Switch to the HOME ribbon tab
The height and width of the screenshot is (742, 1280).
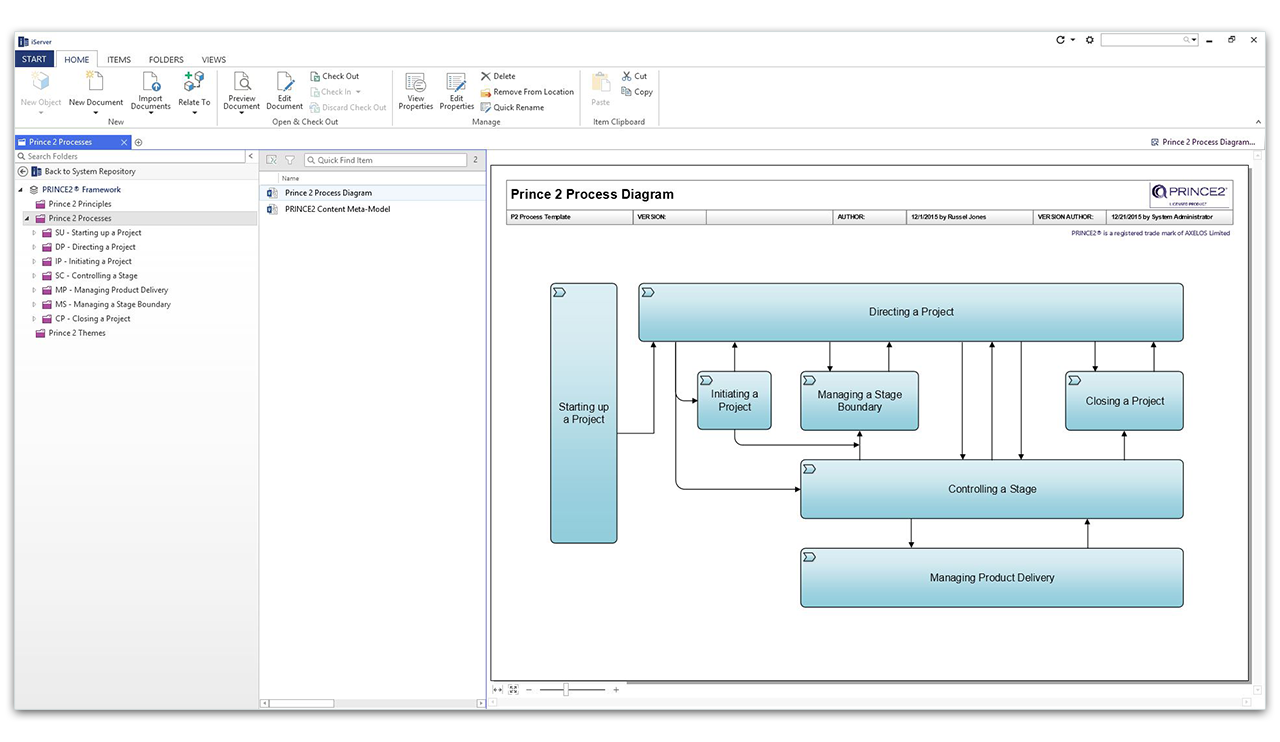coord(77,59)
